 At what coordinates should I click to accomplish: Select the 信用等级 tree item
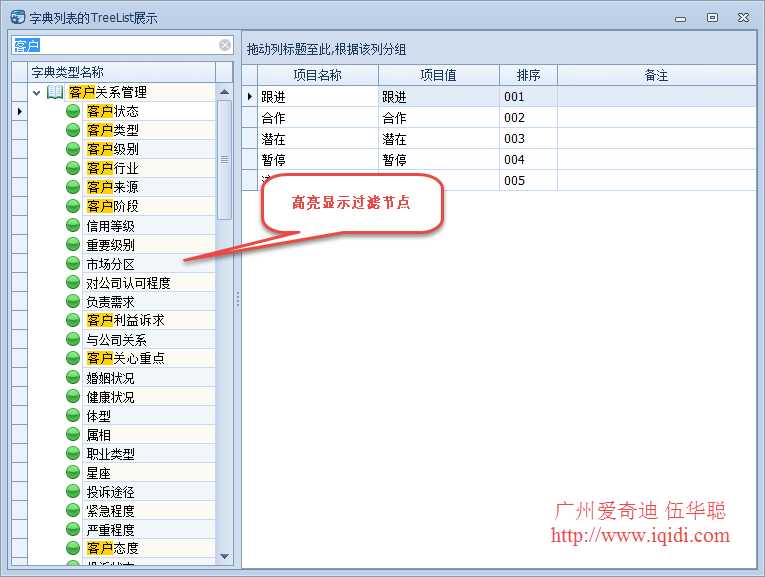(110, 226)
